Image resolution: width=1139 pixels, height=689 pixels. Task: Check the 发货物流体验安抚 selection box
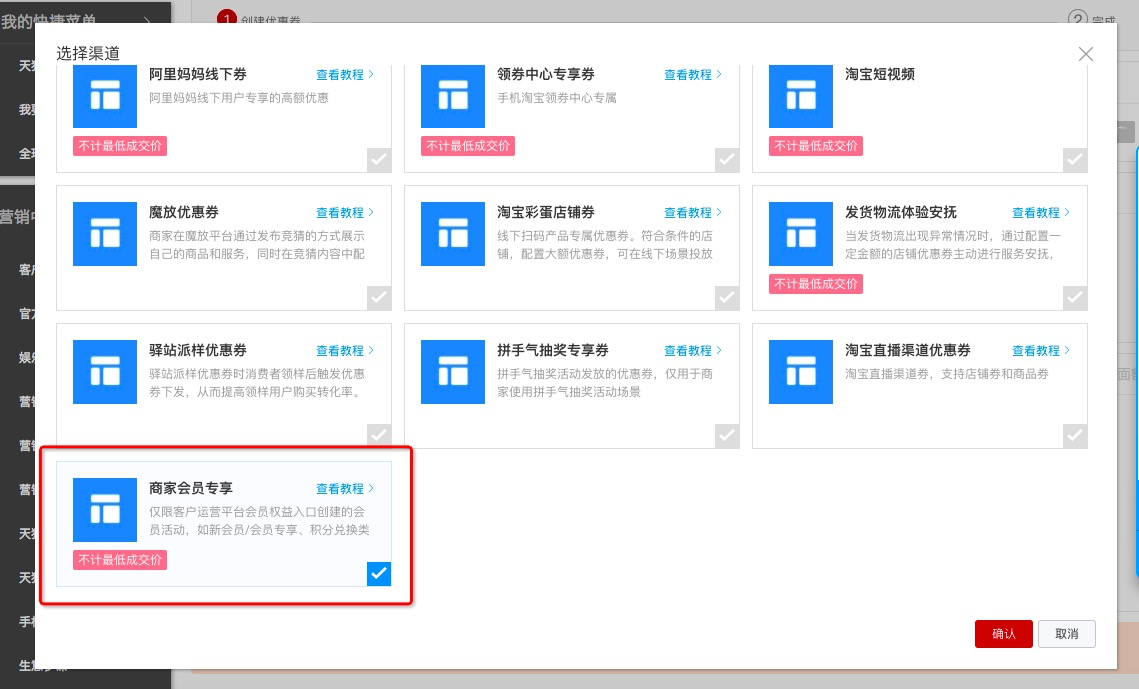click(x=1074, y=298)
